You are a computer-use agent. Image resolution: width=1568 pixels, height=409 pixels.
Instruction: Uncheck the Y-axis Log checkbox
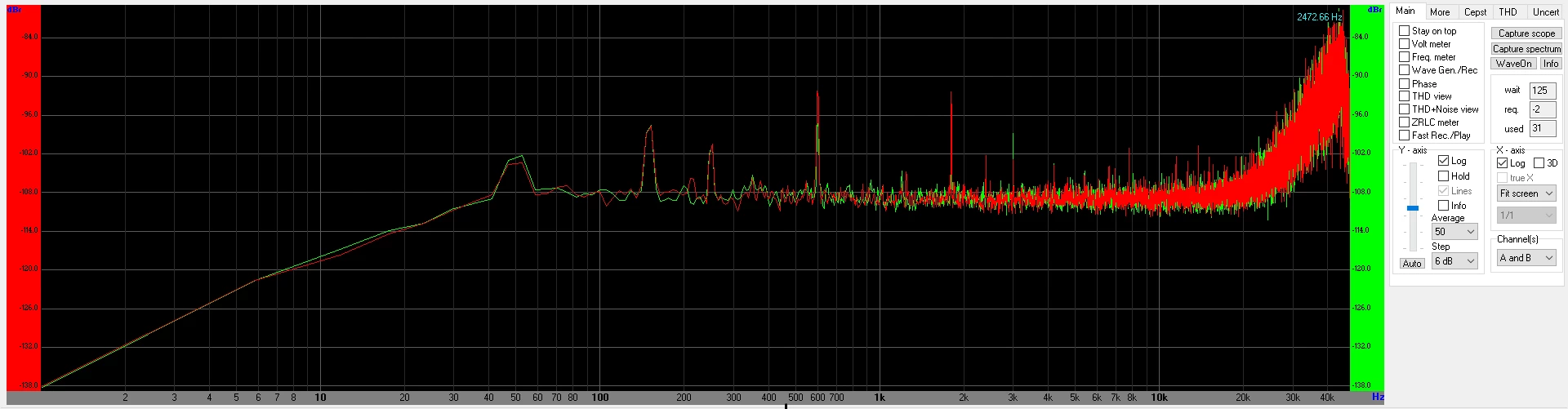click(x=1444, y=161)
